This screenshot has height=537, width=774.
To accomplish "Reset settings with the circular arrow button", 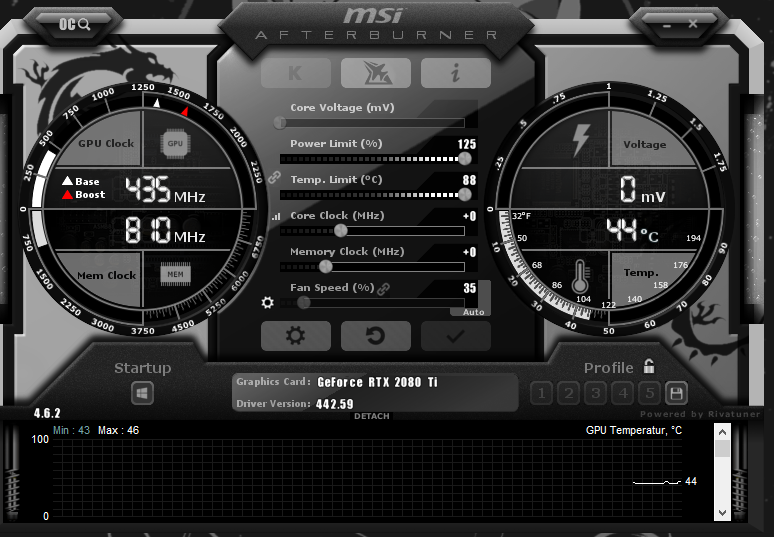I will (376, 336).
